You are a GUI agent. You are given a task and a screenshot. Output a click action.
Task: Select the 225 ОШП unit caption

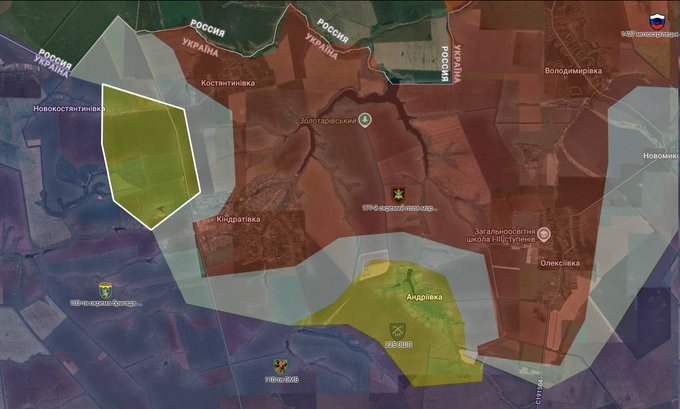pyautogui.click(x=398, y=345)
